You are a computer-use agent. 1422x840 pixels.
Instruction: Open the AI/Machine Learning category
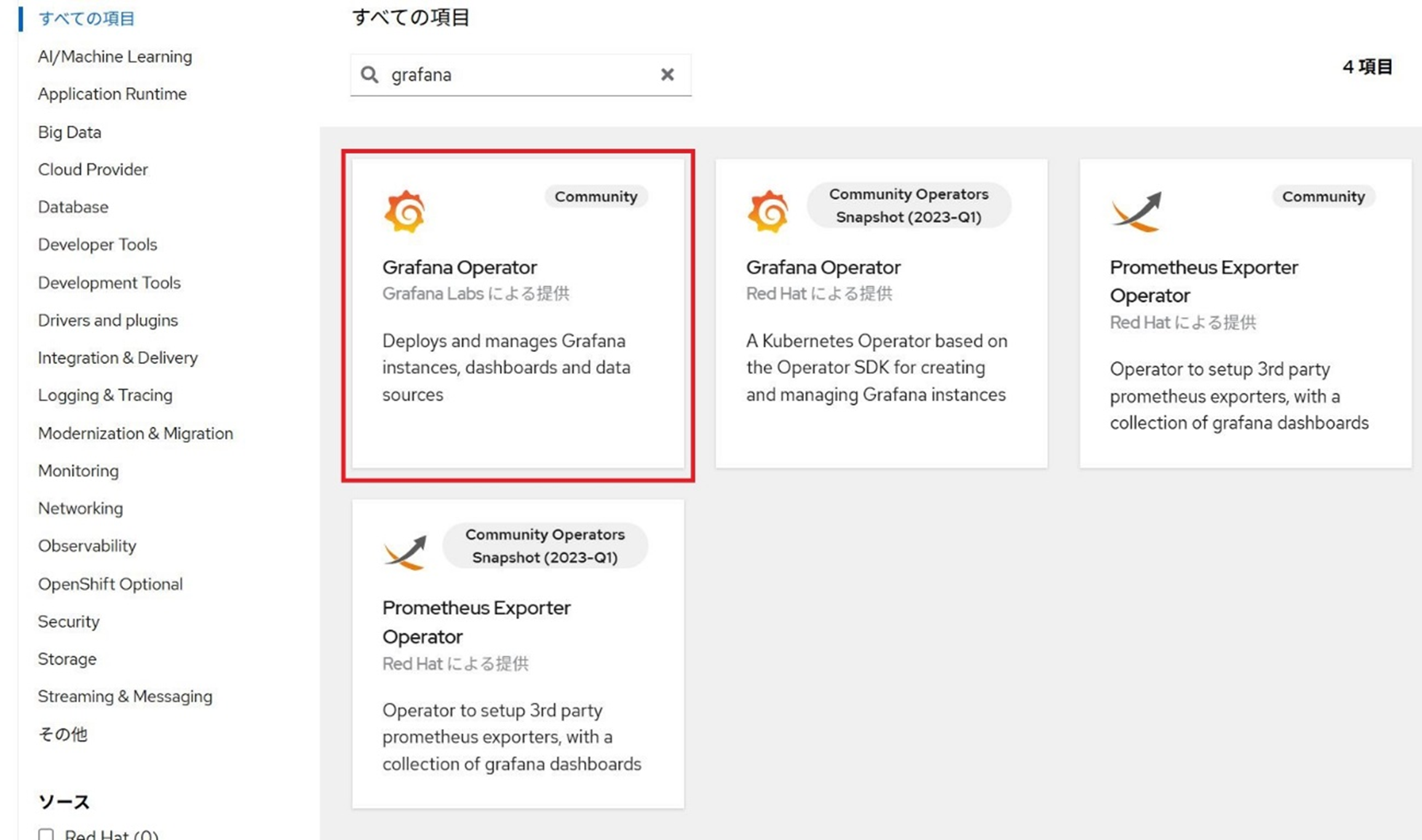click(115, 57)
